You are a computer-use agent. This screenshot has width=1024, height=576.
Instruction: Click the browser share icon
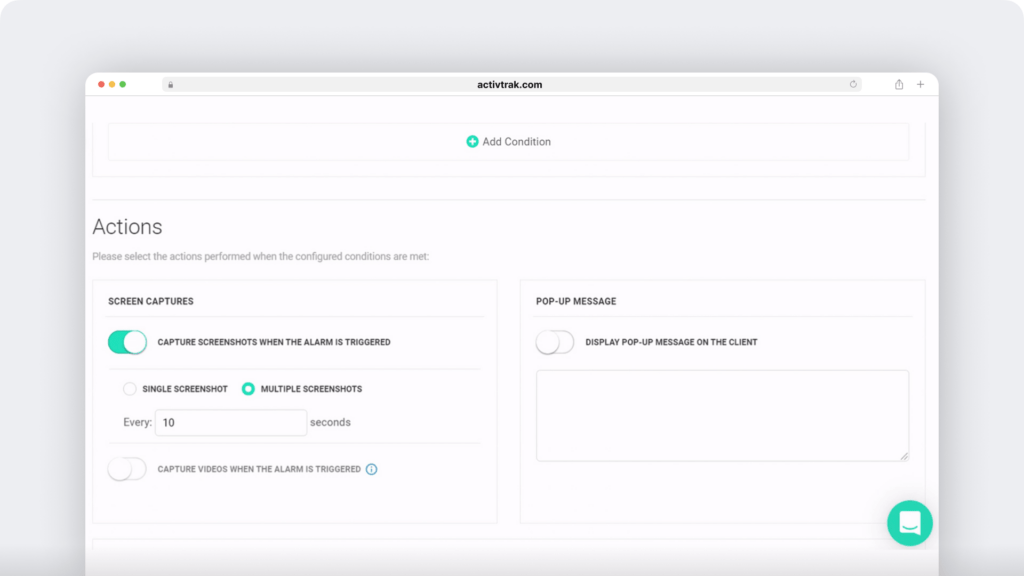pos(898,84)
